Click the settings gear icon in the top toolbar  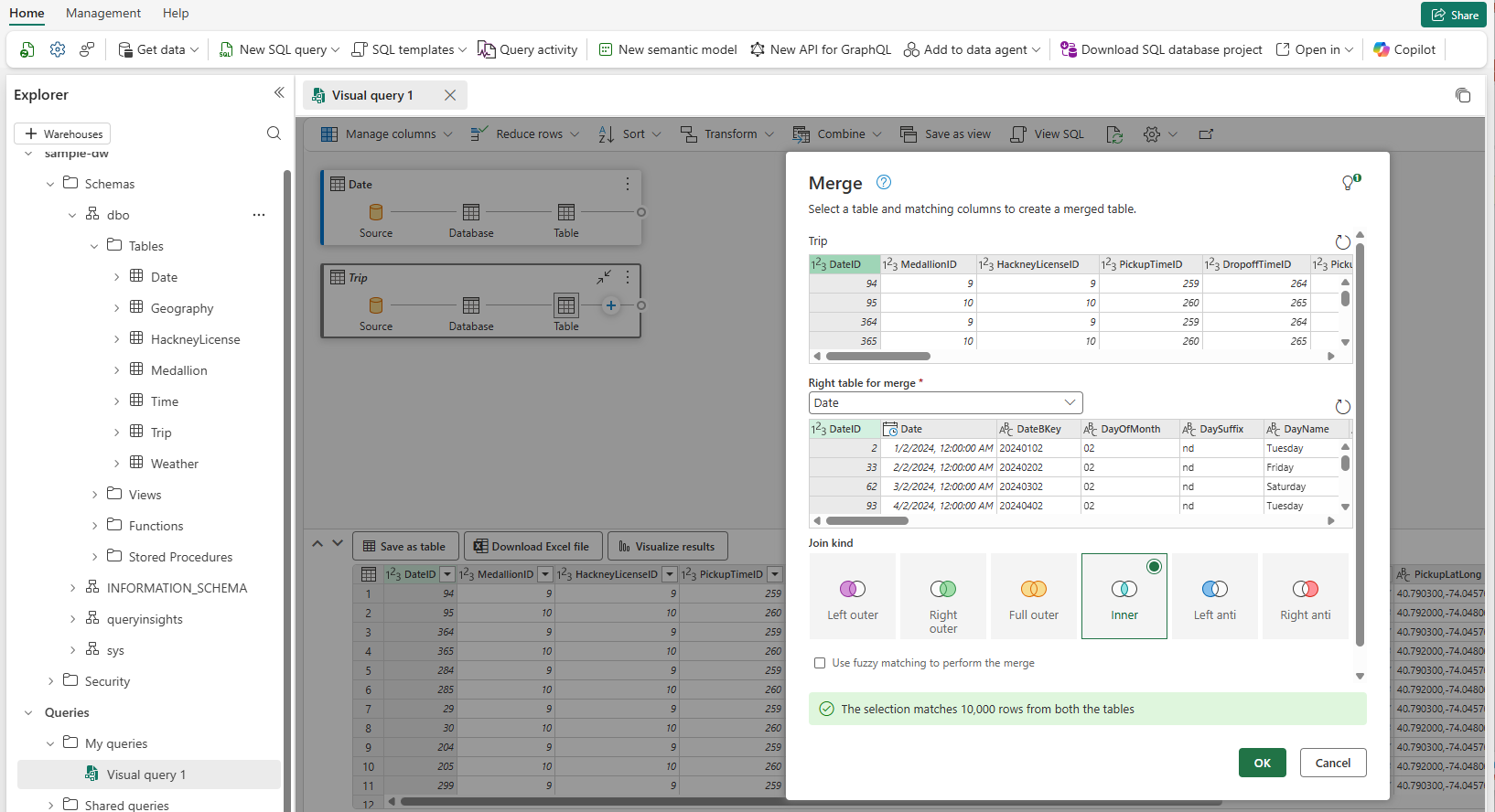pyautogui.click(x=58, y=49)
